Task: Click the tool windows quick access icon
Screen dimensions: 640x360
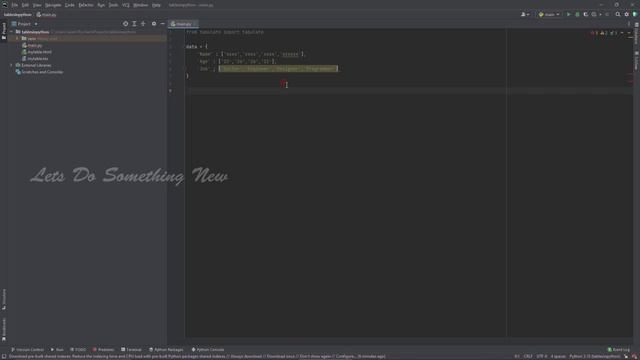Action: point(4,356)
